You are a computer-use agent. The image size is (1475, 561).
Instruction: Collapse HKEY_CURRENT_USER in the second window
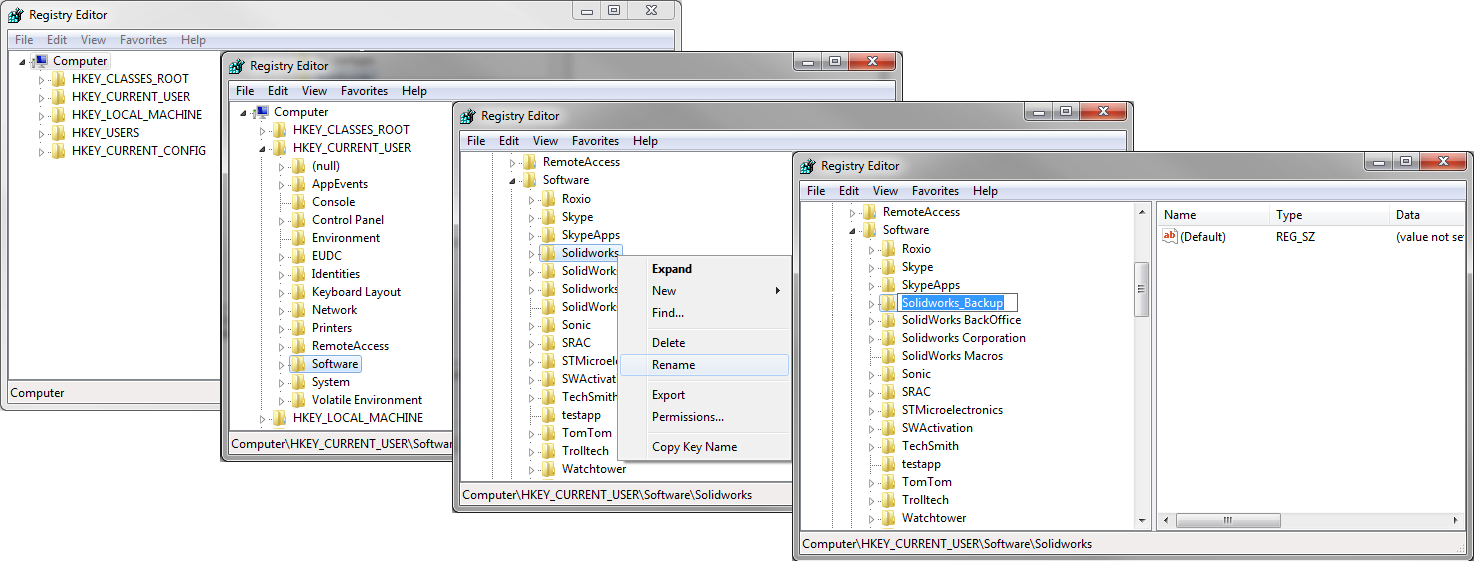coord(263,149)
